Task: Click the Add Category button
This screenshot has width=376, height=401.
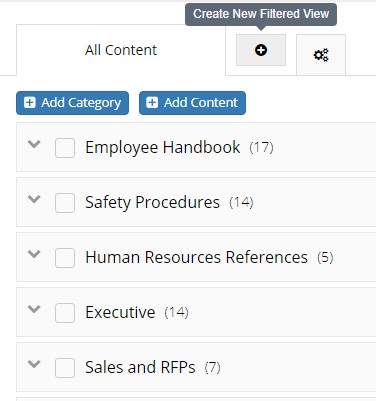Action: click(72, 103)
